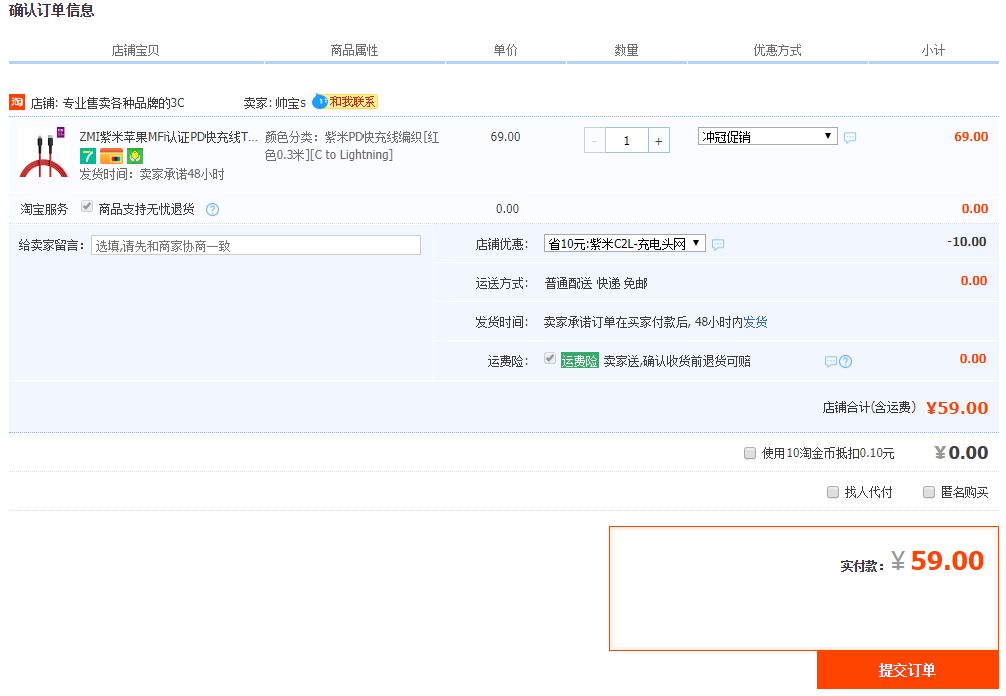Click the unit price 69.00
The height and width of the screenshot is (696, 1006).
point(506,137)
